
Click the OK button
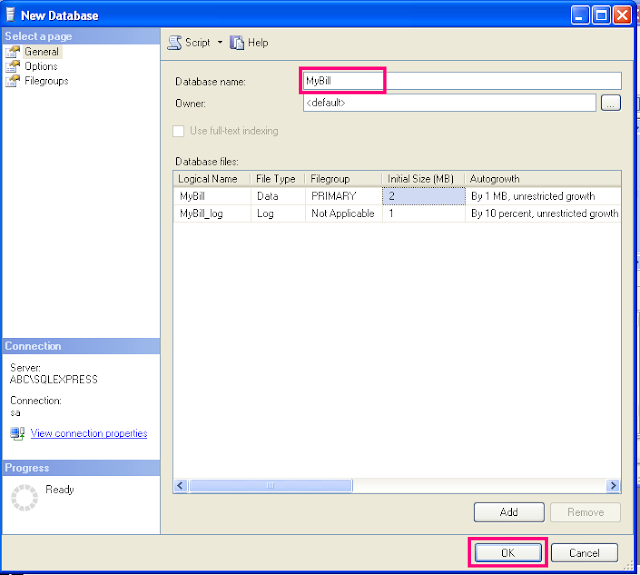(508, 553)
